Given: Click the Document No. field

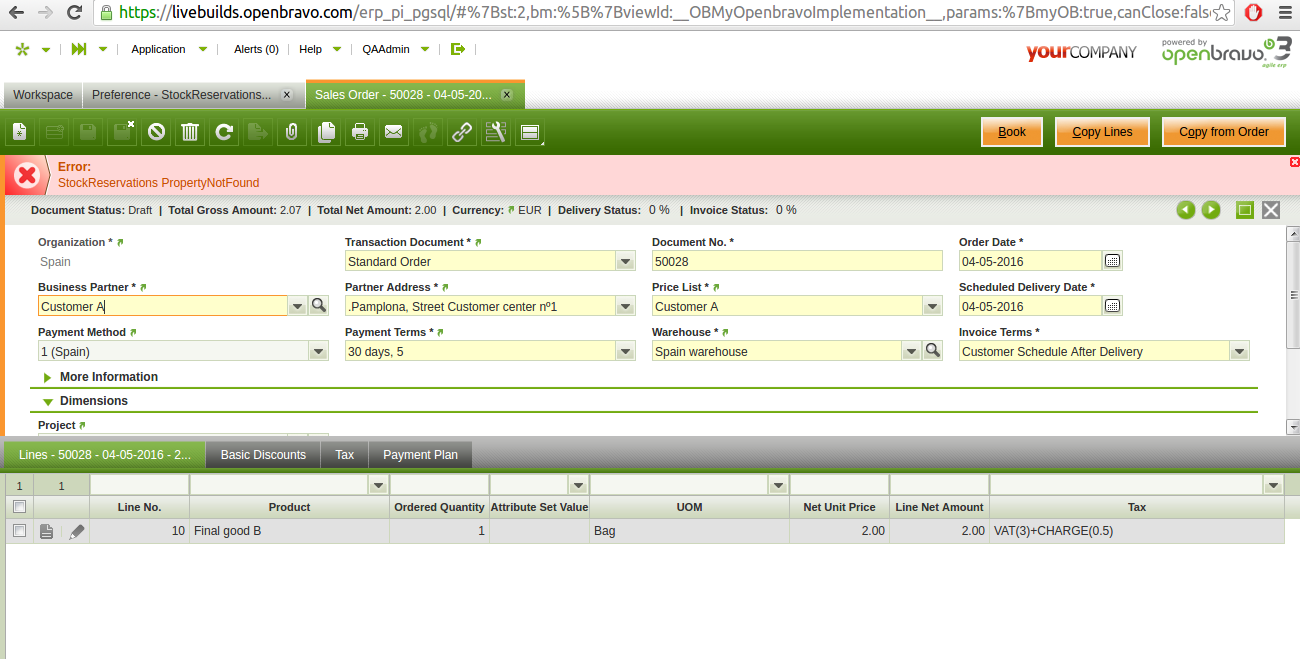Looking at the screenshot, I should click(x=797, y=261).
